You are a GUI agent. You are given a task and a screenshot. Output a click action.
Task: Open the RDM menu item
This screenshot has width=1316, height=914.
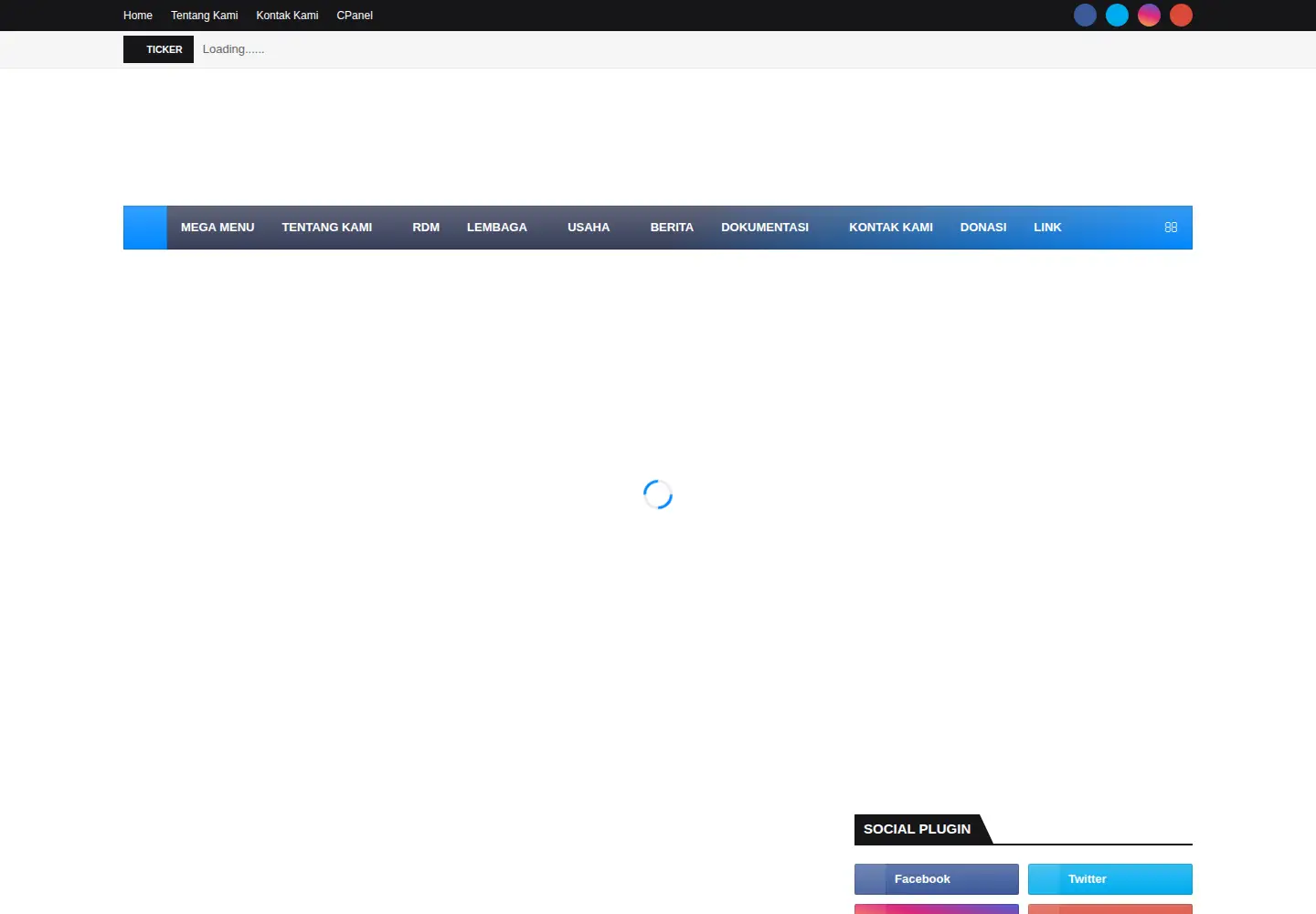[426, 228]
